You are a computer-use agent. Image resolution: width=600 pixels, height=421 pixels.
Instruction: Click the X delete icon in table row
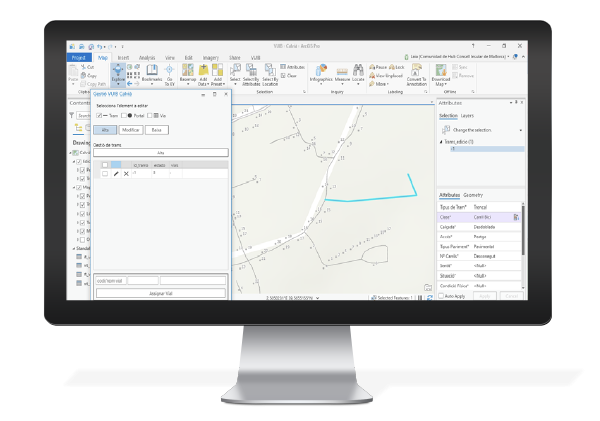click(126, 174)
